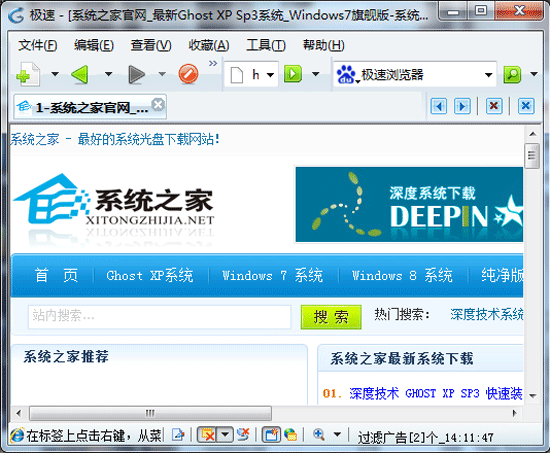Click the vertical scroll up arrow
Image resolution: width=550 pixels, height=453 pixels.
click(532, 134)
